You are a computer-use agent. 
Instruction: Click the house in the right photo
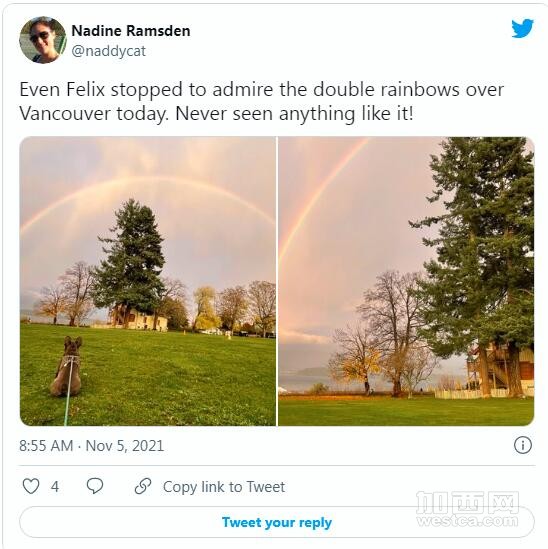tap(500, 368)
